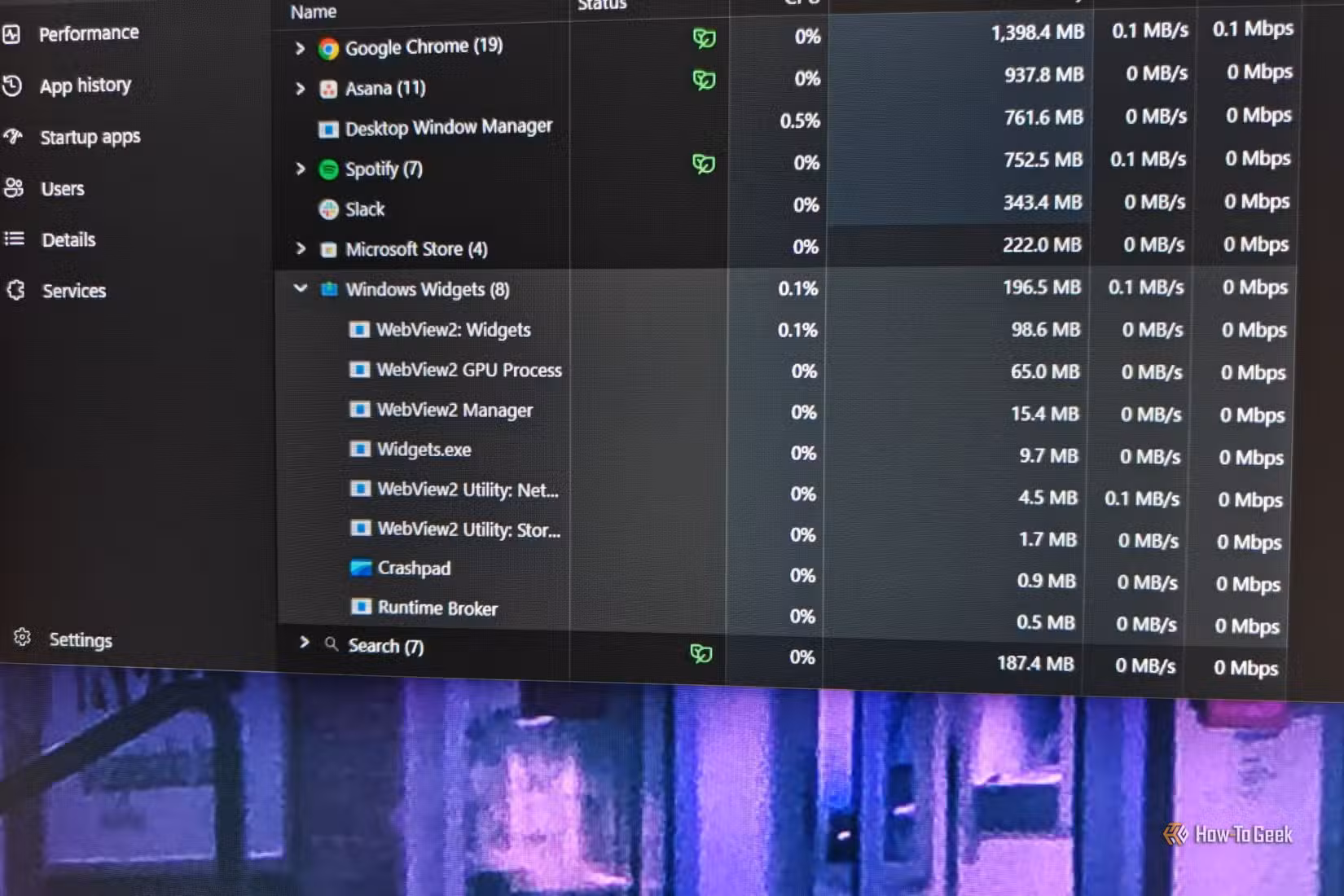Image resolution: width=1344 pixels, height=896 pixels.
Task: Go to Startup apps page
Action: (90, 137)
